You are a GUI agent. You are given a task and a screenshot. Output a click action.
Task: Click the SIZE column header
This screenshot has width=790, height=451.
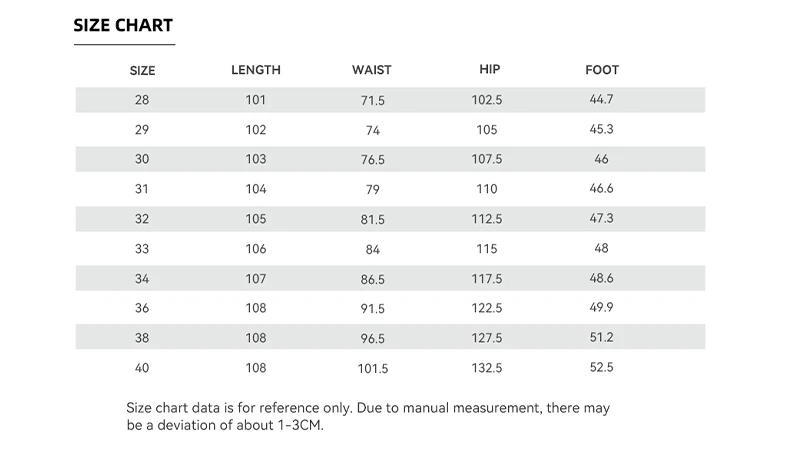click(143, 71)
